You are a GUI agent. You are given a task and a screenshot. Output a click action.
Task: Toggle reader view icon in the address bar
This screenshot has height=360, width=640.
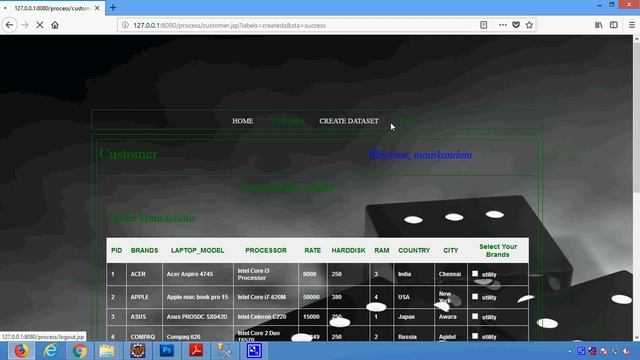(484, 25)
